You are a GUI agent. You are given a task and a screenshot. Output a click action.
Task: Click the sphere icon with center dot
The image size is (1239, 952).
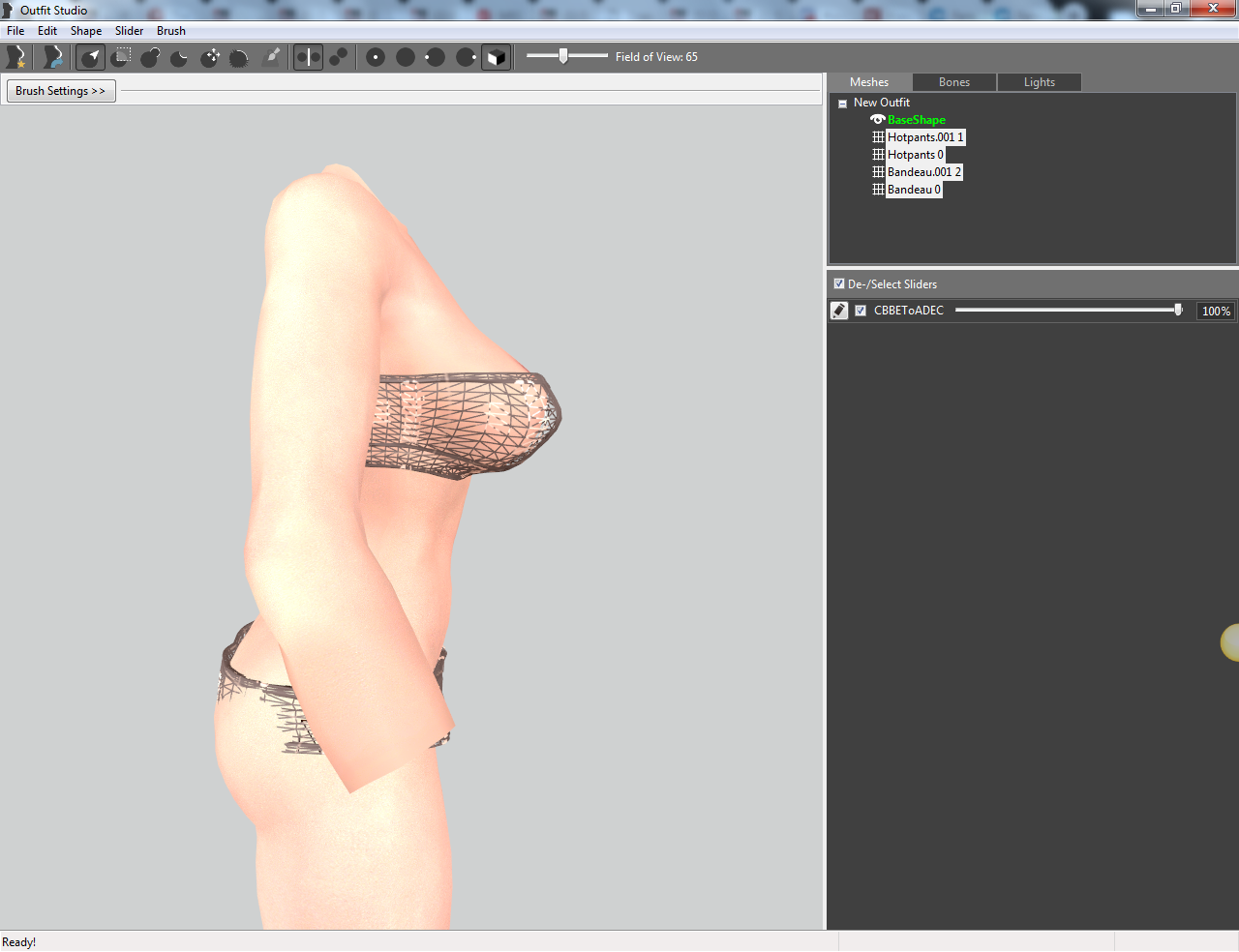click(x=376, y=57)
